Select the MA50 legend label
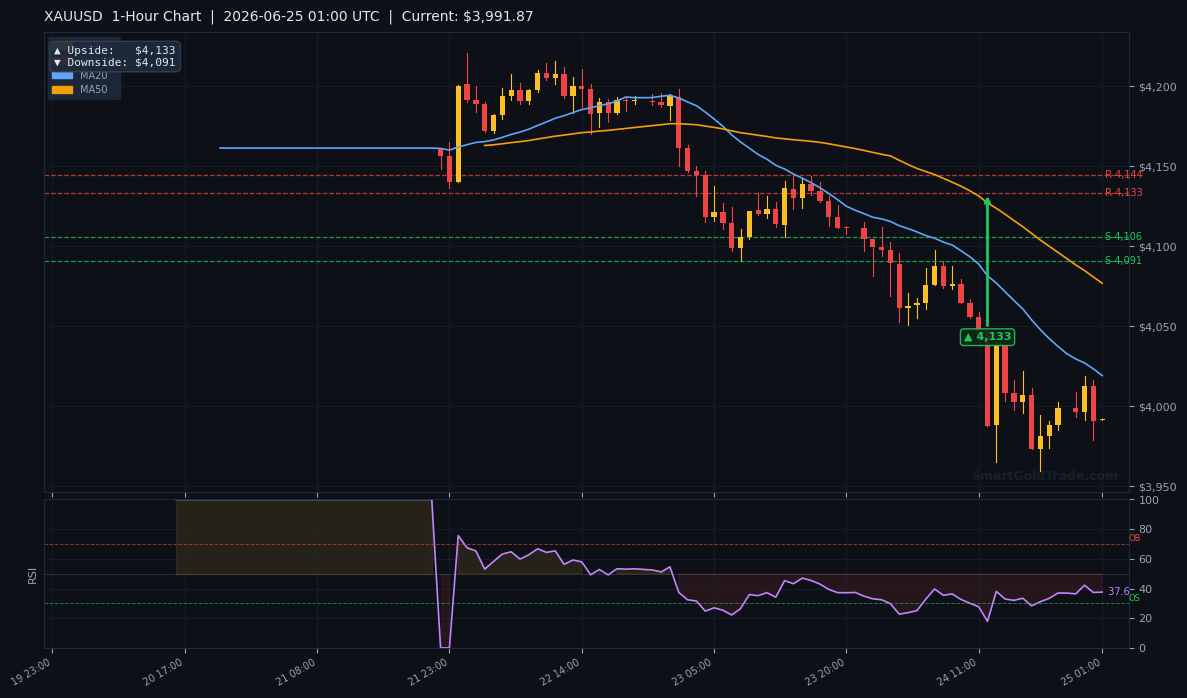This screenshot has width=1187, height=698. [x=94, y=89]
